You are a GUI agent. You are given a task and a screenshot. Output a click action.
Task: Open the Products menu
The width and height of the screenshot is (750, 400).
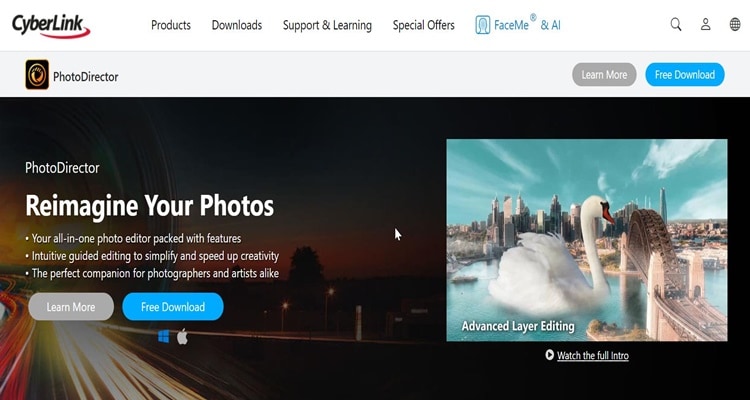coord(171,25)
